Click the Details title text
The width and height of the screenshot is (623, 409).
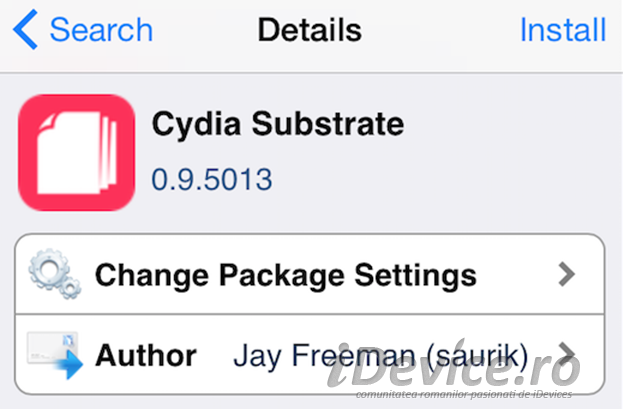(310, 30)
